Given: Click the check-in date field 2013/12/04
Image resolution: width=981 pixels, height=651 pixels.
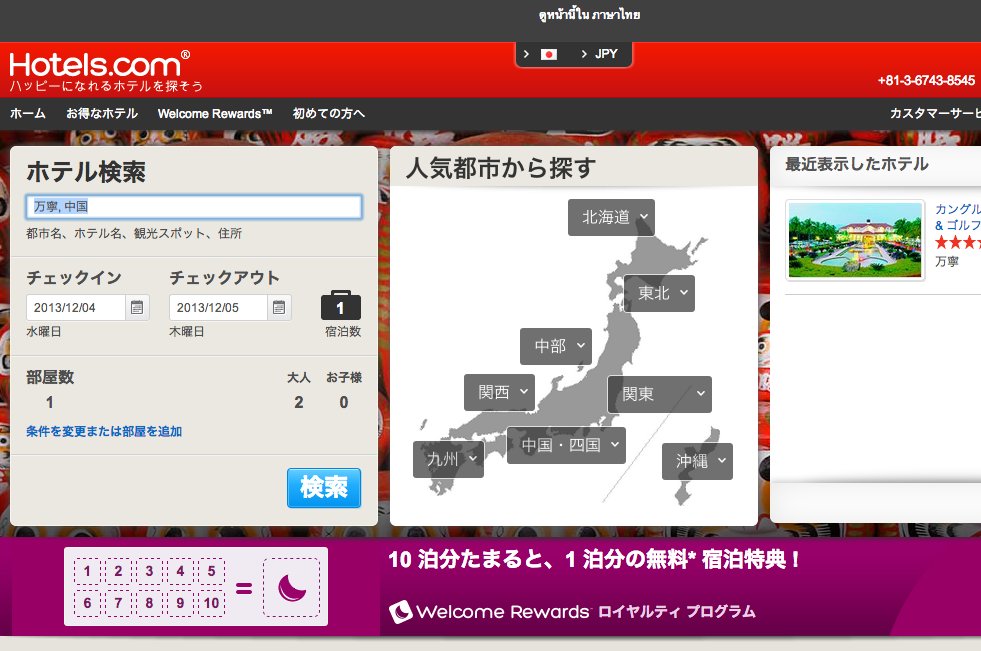Looking at the screenshot, I should tap(76, 308).
